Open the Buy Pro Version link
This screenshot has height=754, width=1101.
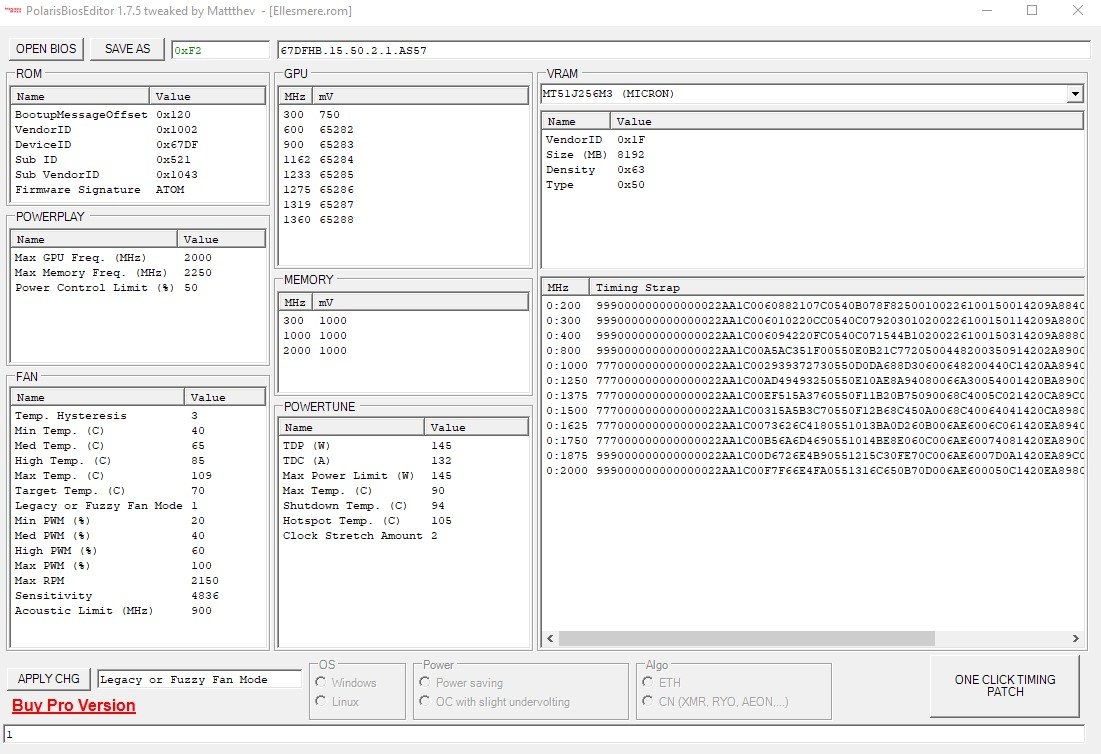point(73,706)
